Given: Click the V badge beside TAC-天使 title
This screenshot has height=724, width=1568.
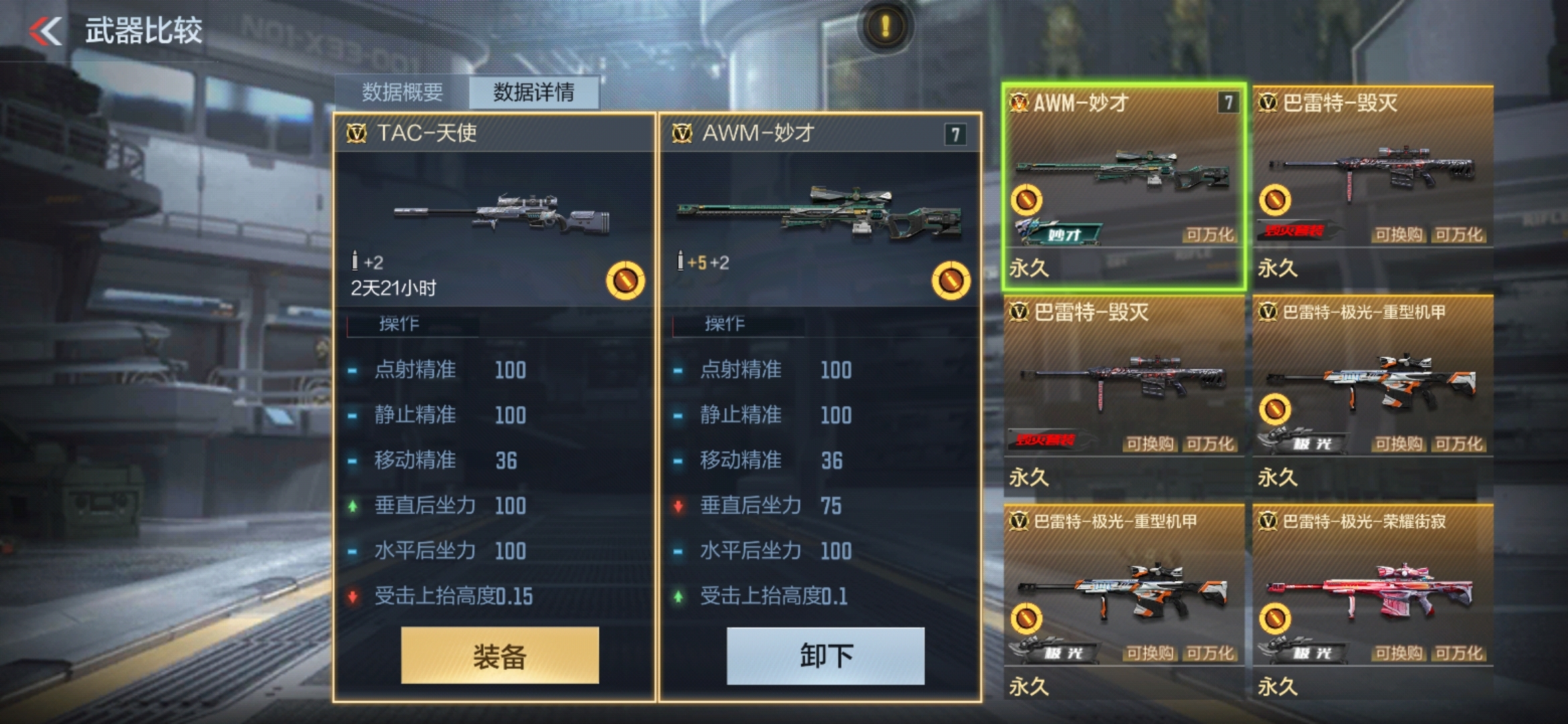Looking at the screenshot, I should [x=356, y=133].
